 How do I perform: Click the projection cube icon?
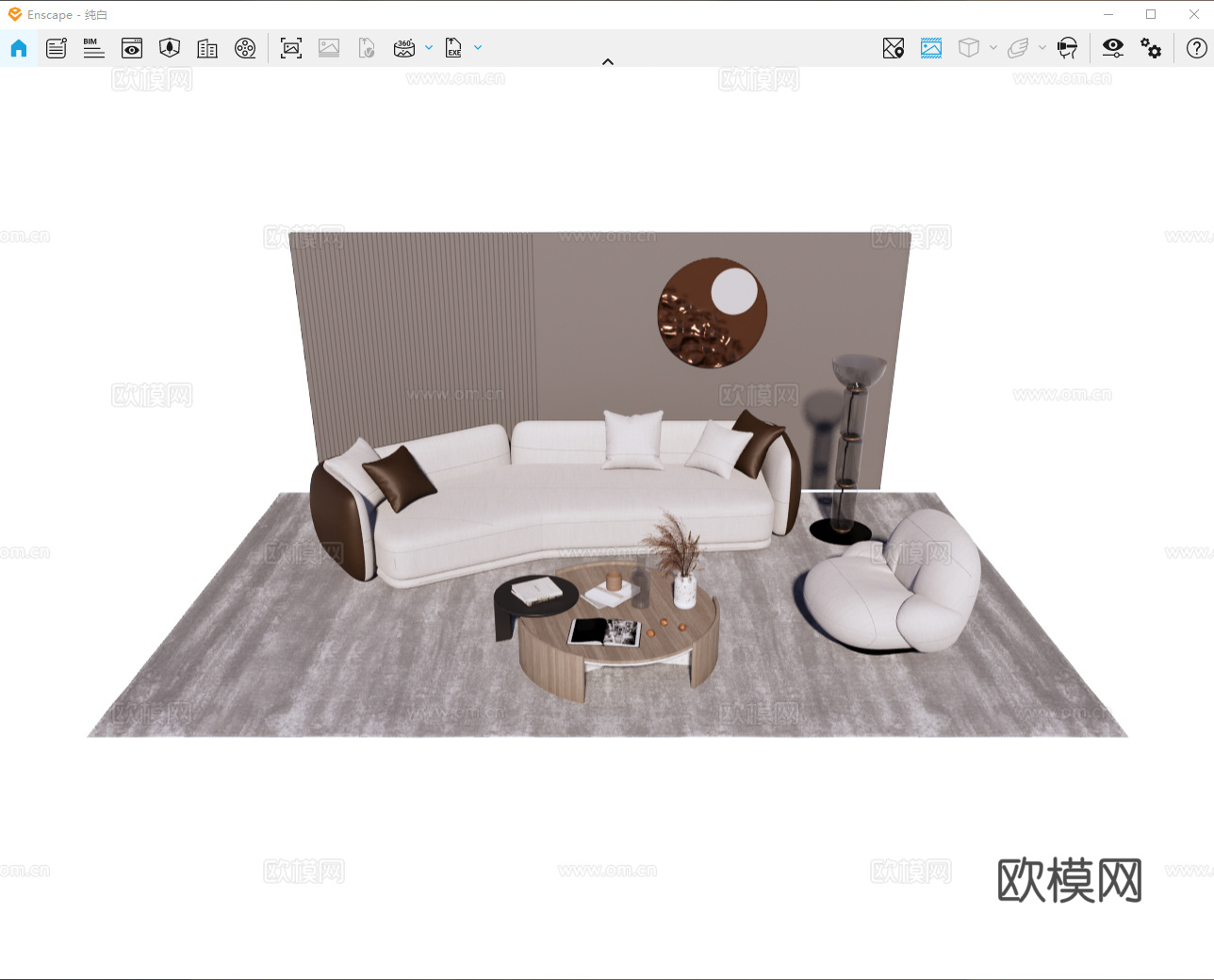tap(969, 48)
